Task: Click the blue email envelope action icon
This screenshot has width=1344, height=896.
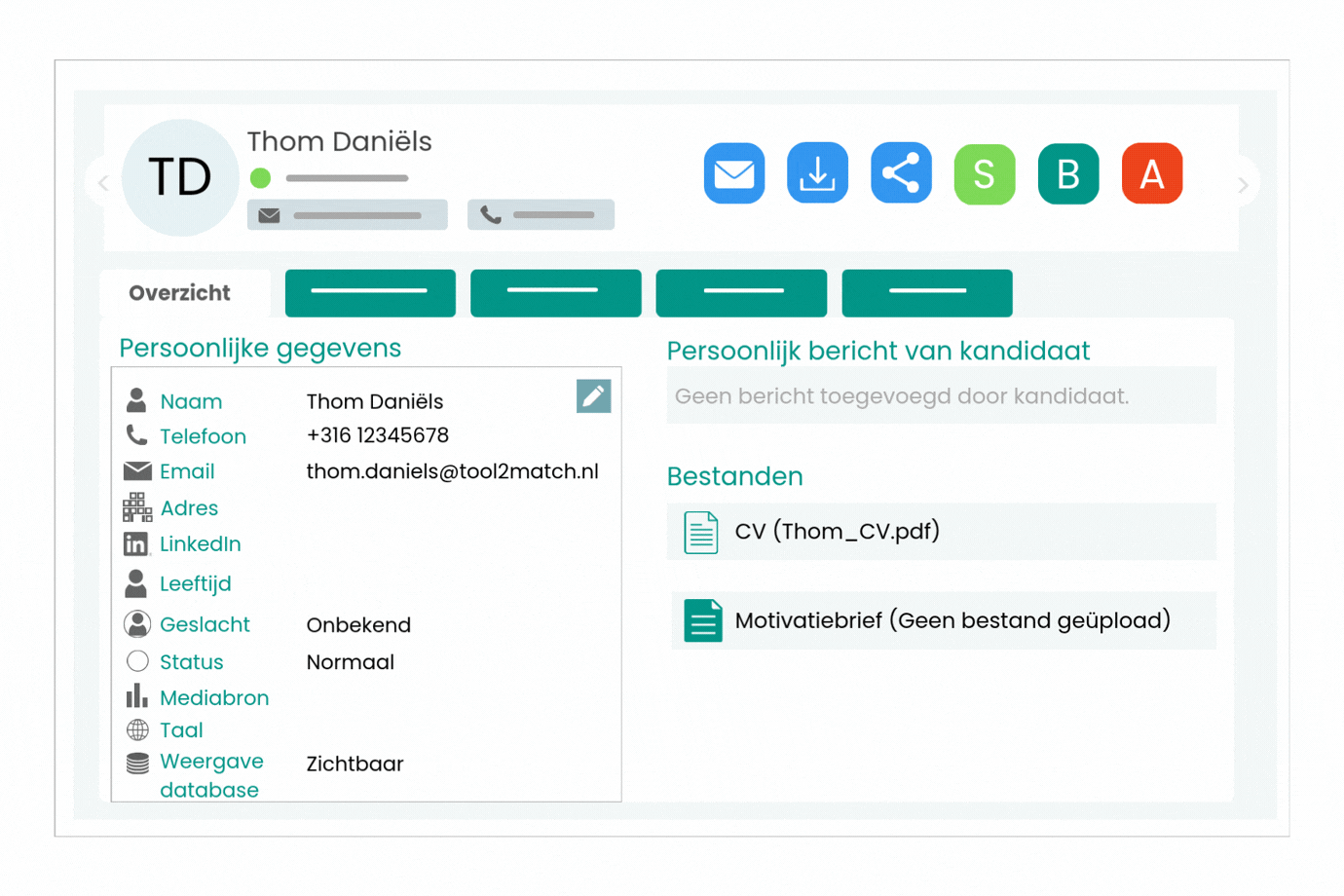Action: [733, 174]
